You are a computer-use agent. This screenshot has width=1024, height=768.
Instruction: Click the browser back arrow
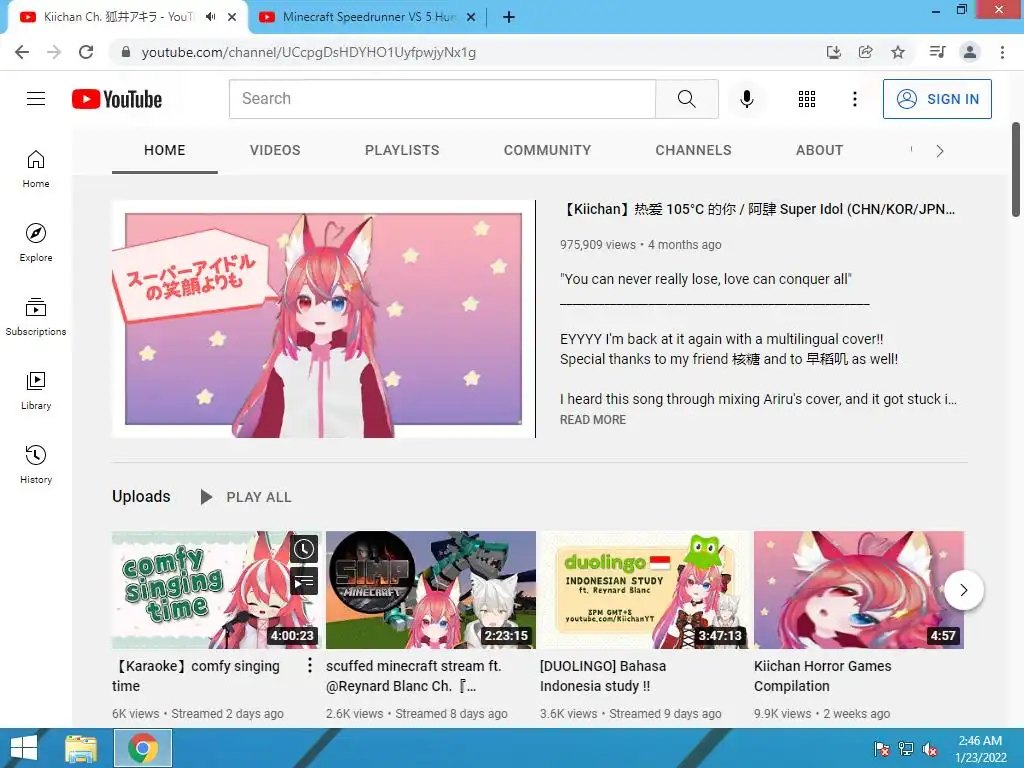coord(22,52)
